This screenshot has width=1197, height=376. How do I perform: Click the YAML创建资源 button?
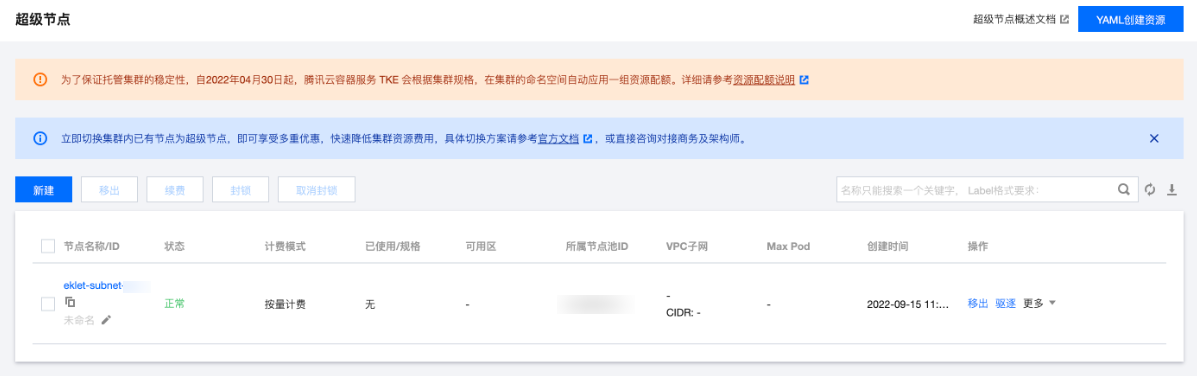pos(1131,20)
